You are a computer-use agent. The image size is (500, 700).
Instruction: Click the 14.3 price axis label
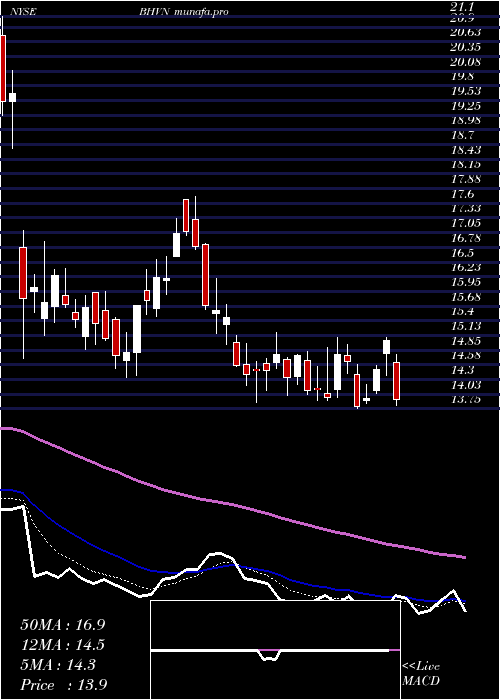pyautogui.click(x=463, y=370)
